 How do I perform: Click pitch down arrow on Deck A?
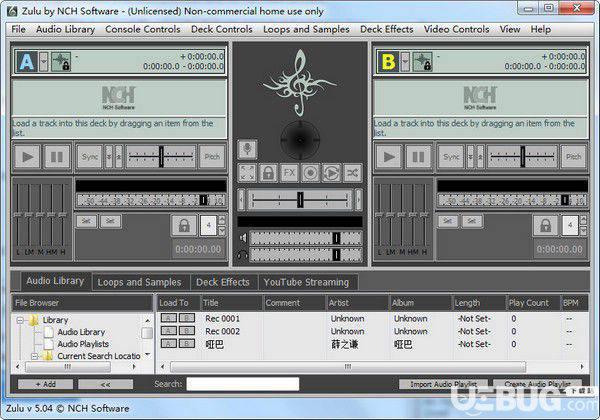pos(109,156)
